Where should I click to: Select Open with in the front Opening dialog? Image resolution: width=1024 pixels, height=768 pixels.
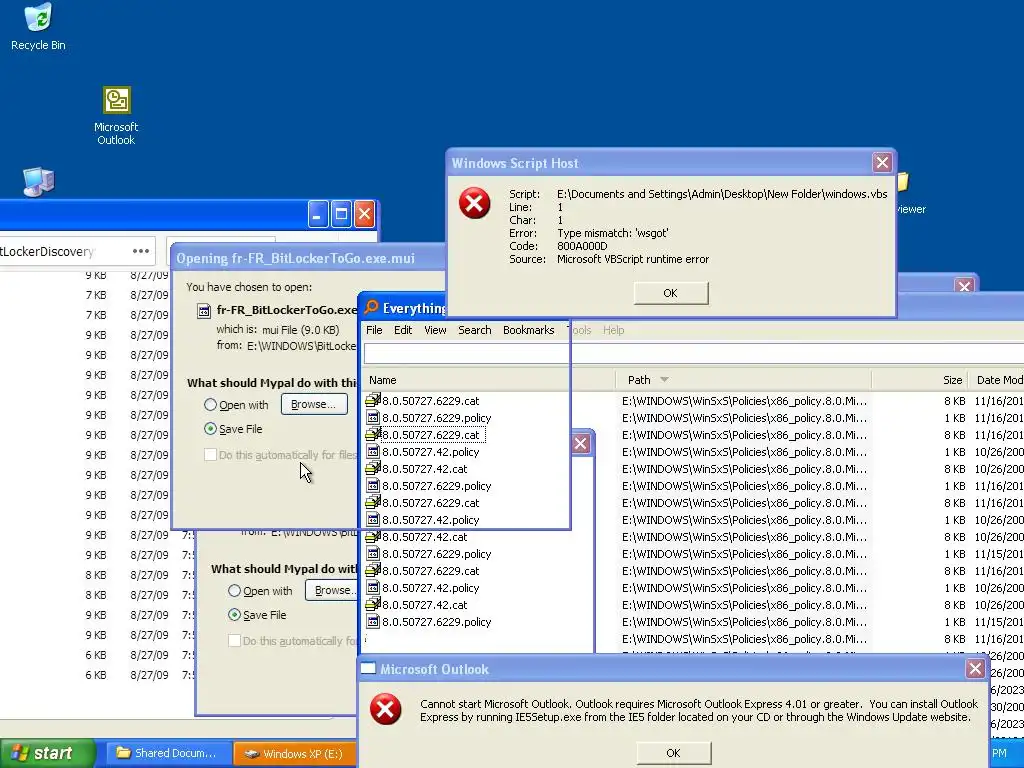(210, 405)
